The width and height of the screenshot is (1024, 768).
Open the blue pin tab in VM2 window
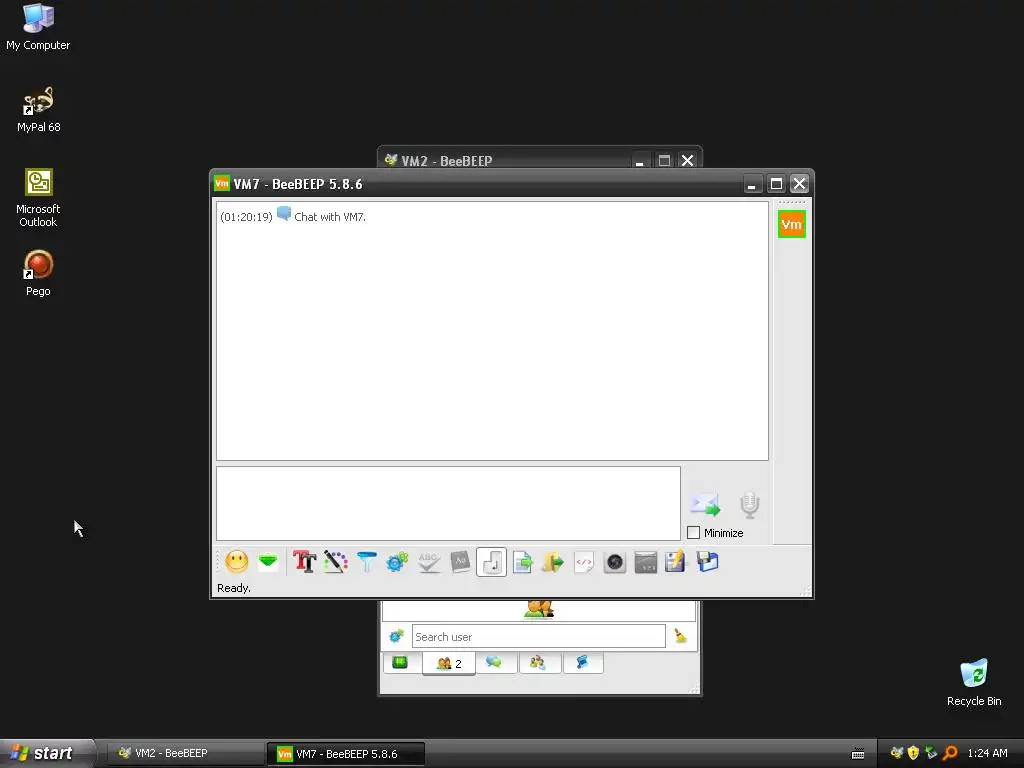[x=582, y=663]
